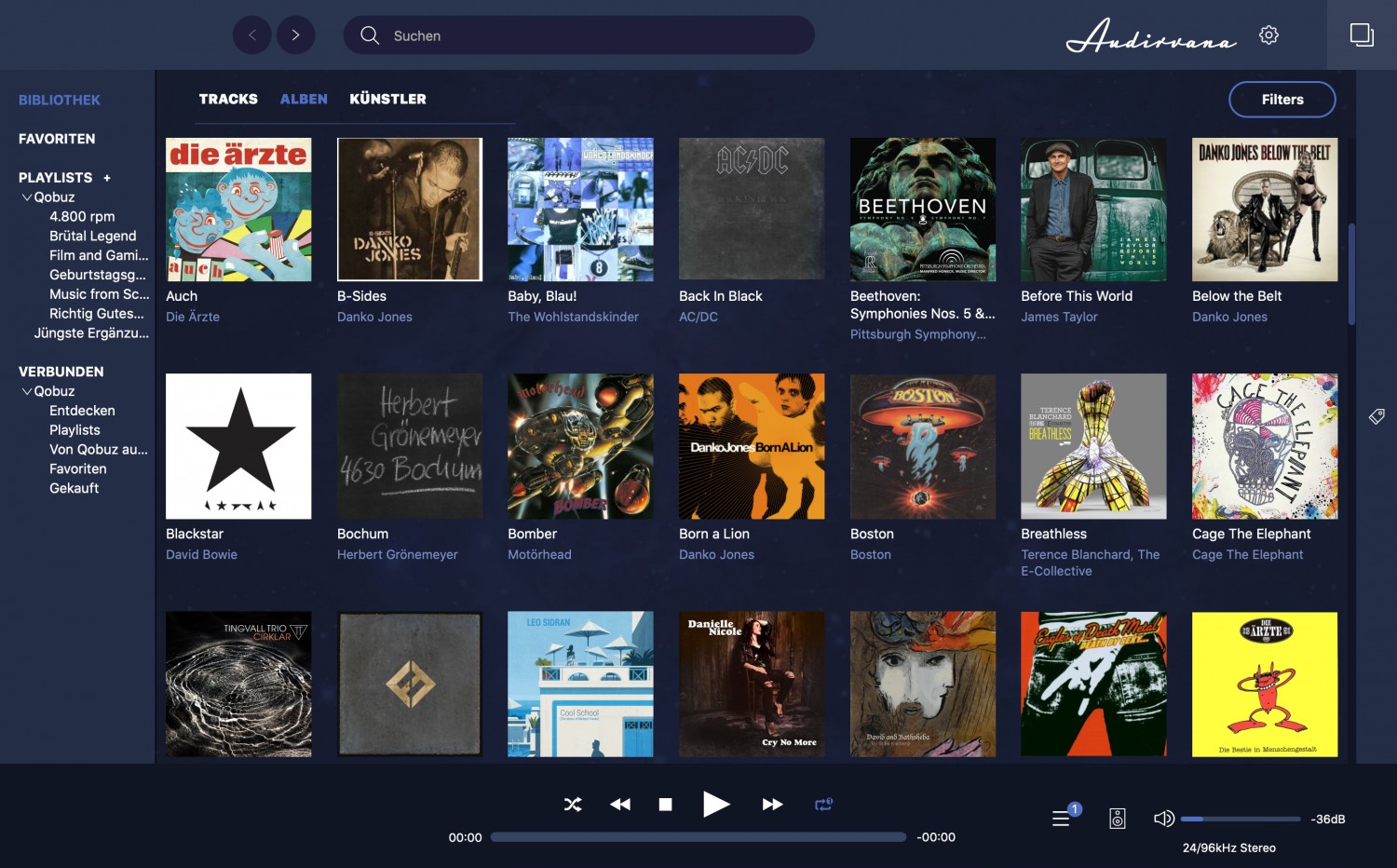Open the Bomber album cover
This screenshot has width=1397, height=868.
pos(580,446)
